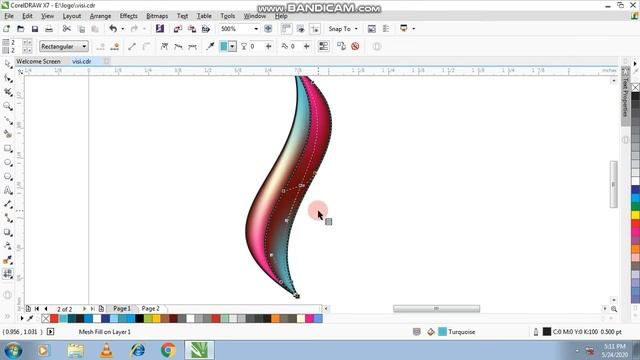640x360 pixels.
Task: Click the Cut scissors icon
Action: coord(67,29)
